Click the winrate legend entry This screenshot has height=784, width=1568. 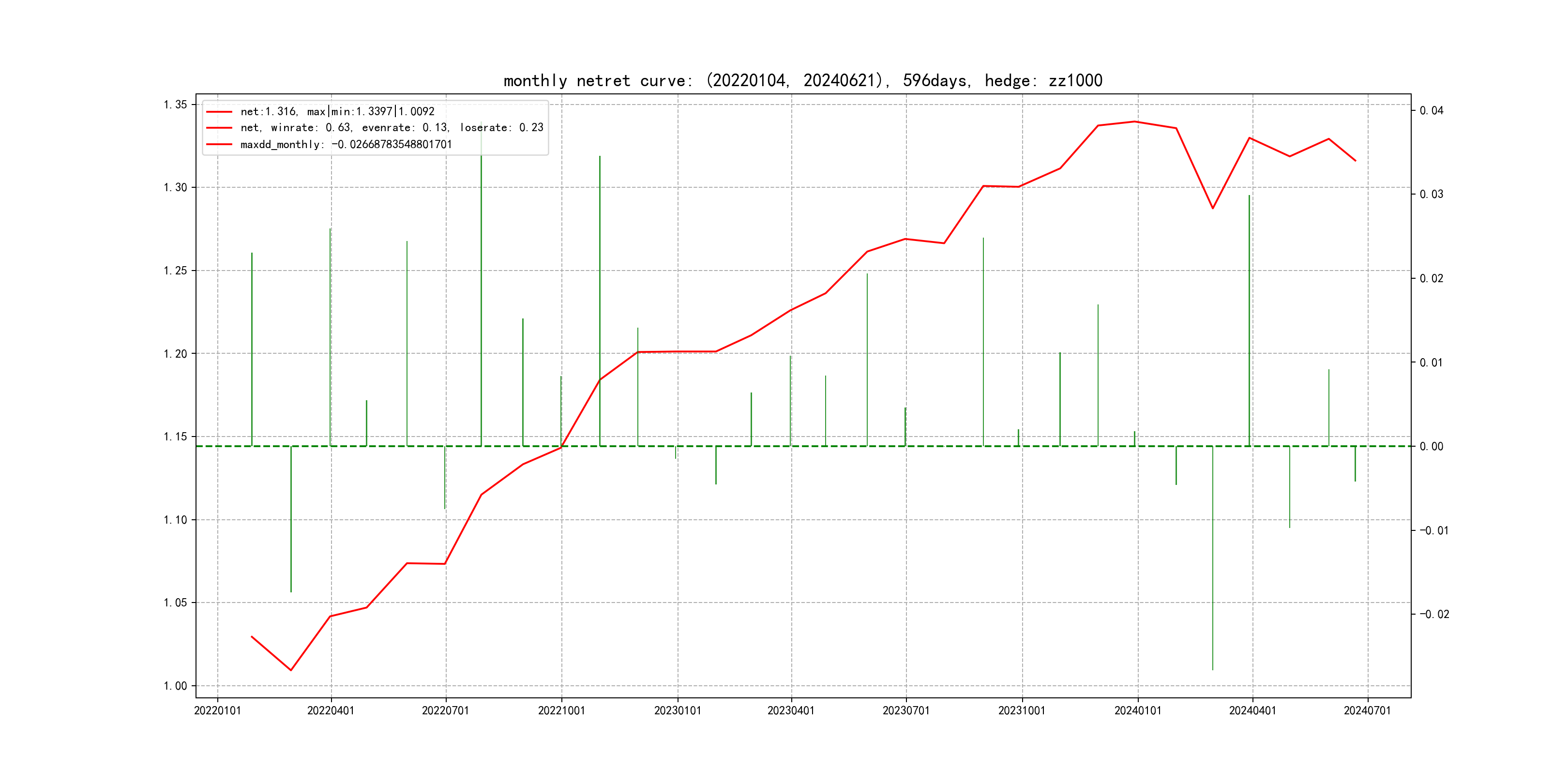click(x=392, y=128)
